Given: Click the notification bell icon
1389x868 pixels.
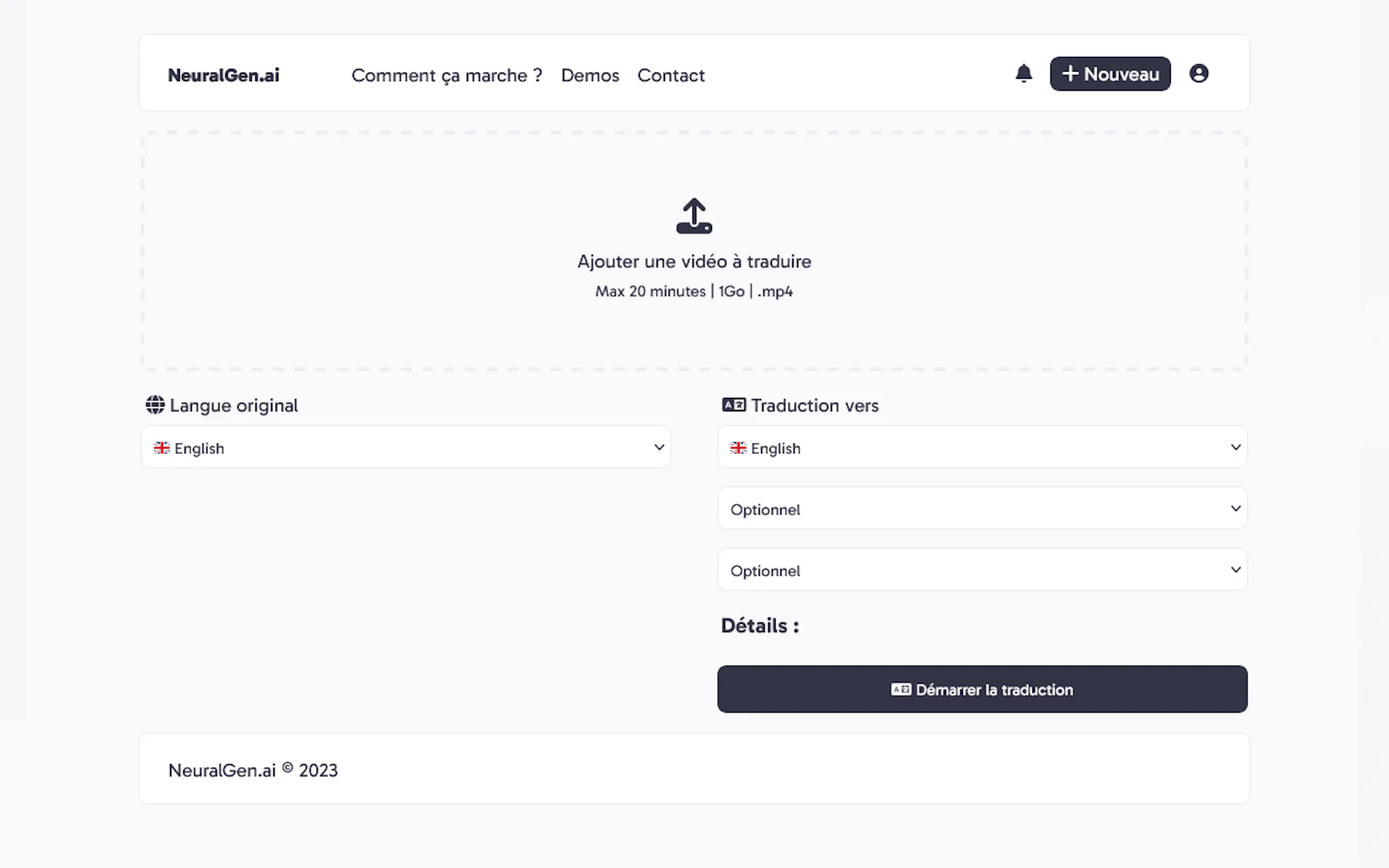Looking at the screenshot, I should click(1023, 74).
